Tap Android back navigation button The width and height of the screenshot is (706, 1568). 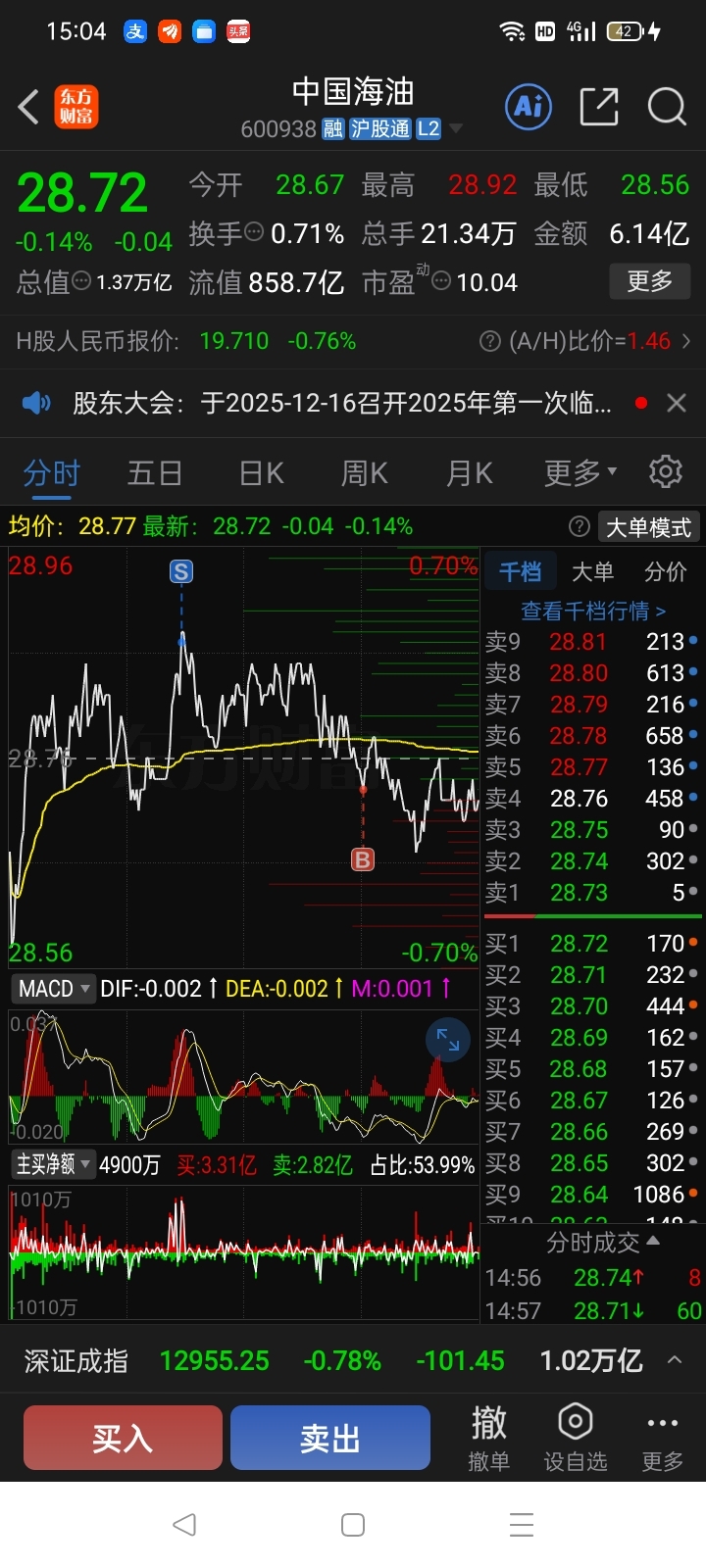(183, 1524)
